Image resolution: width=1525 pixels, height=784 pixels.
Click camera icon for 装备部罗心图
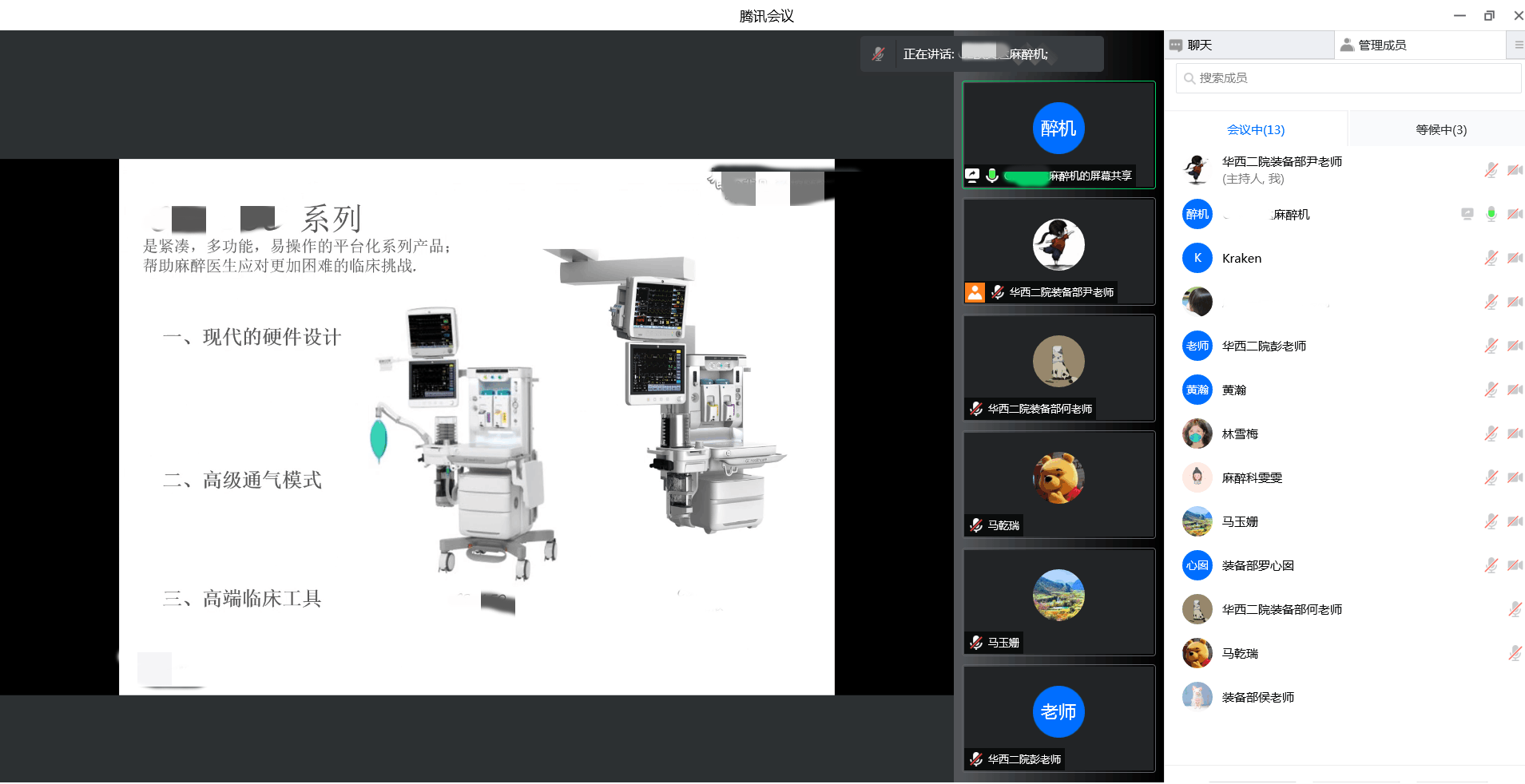(1514, 565)
